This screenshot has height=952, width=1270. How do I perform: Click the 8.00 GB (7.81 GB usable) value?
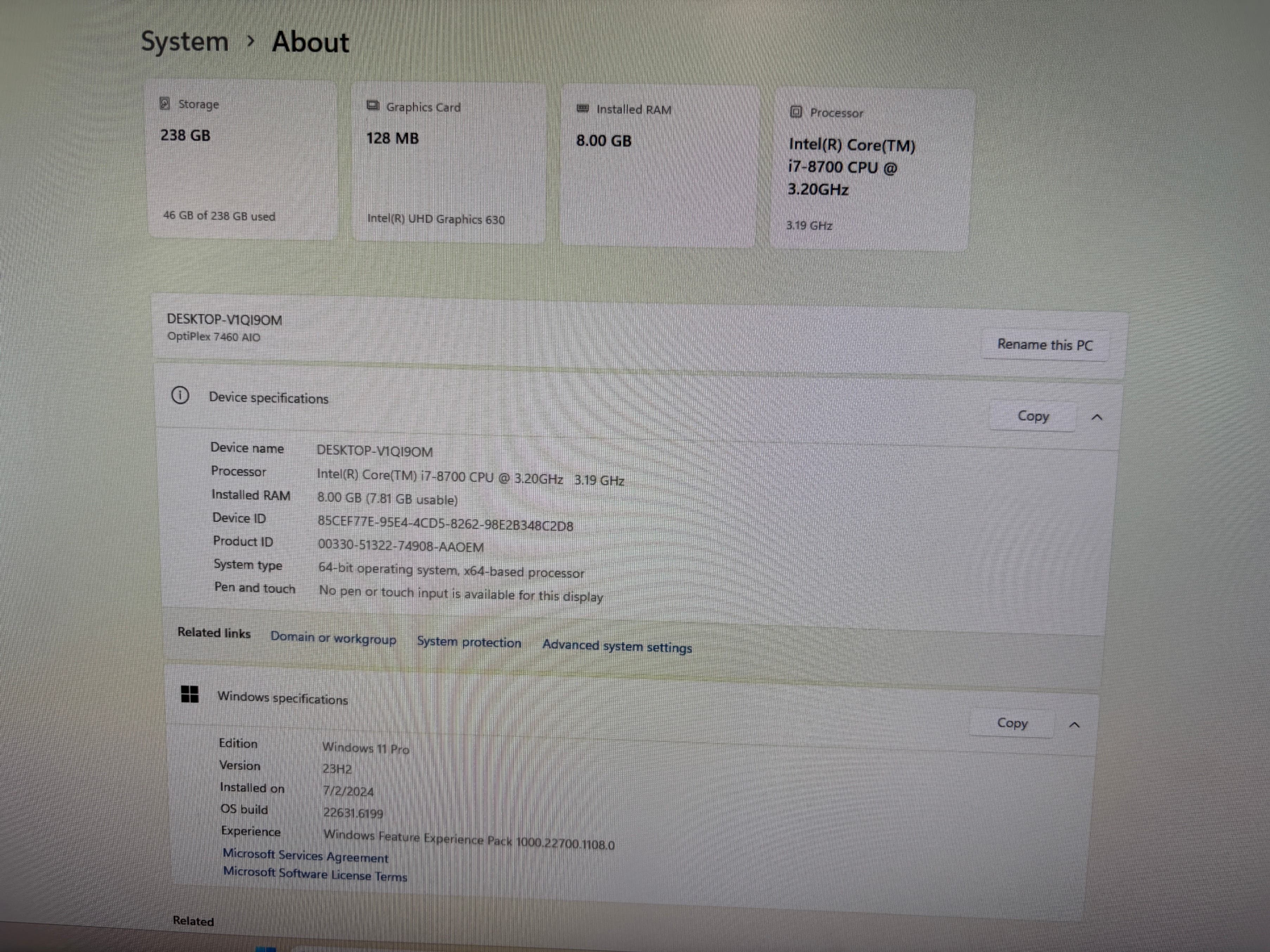coord(388,499)
